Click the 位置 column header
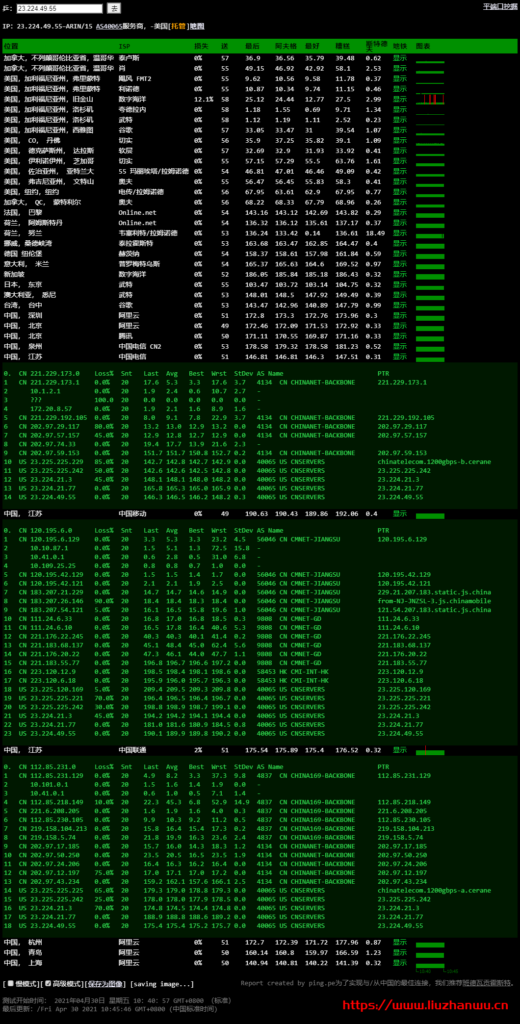Image resolution: width=520 pixels, height=1024 pixels. [x=11, y=46]
